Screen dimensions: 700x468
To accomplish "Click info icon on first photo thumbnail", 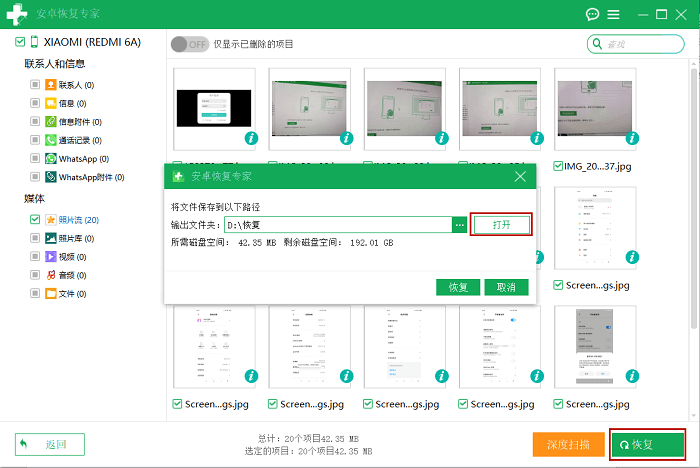I will (x=251, y=138).
